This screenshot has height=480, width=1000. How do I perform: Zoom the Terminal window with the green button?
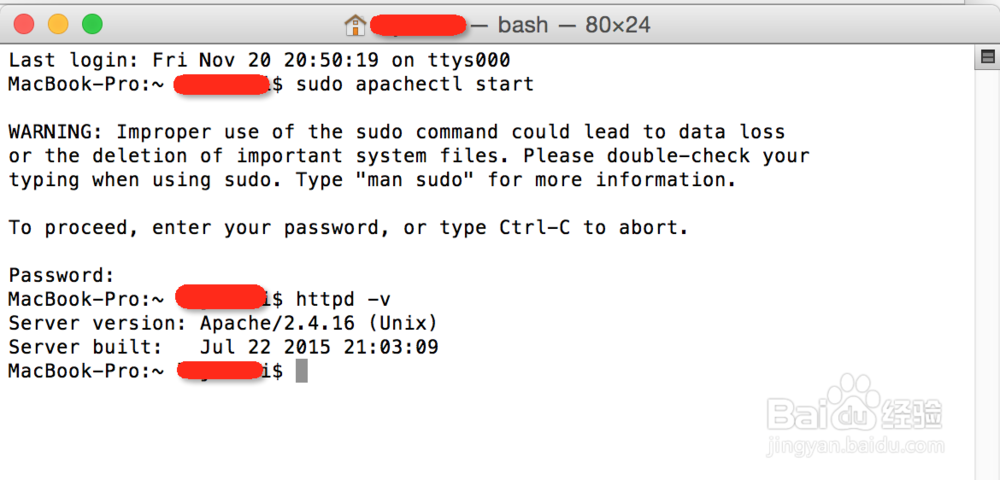point(92,24)
